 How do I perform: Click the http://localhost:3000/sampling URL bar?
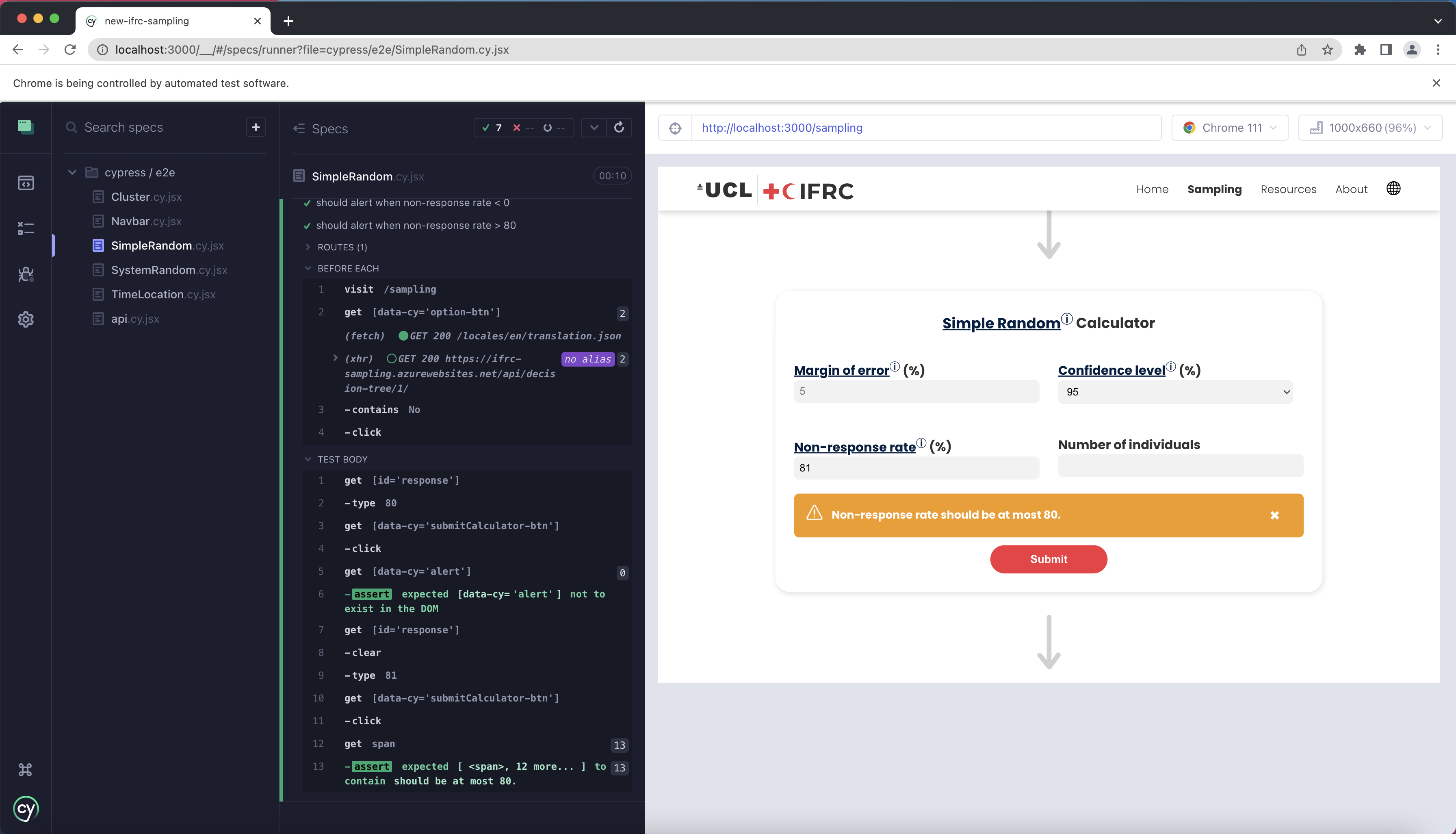[926, 128]
